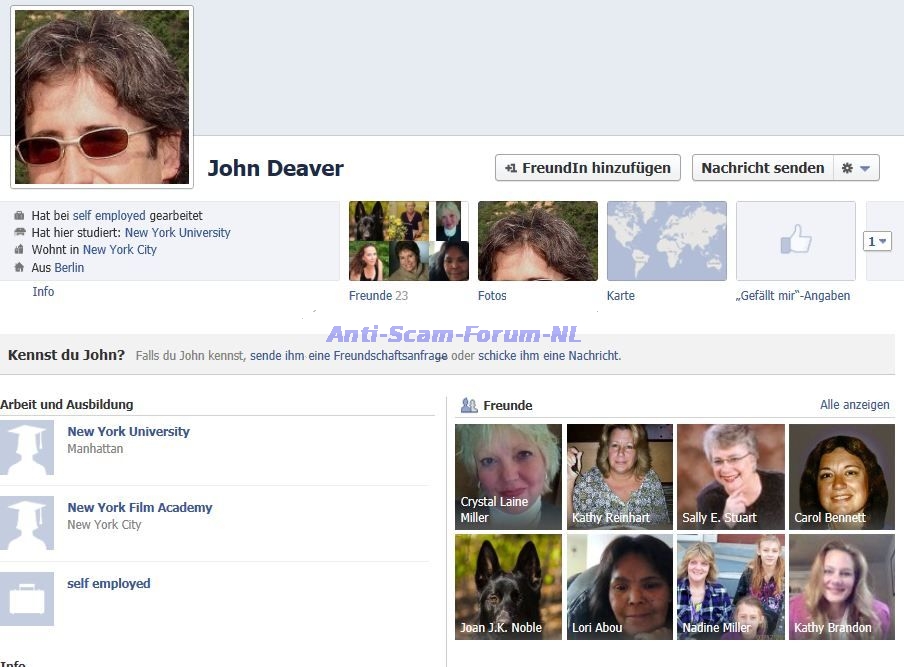The image size is (904, 667).
Task: Click the graduation cap icon beside New York University
Action: pyautogui.click(x=27, y=449)
